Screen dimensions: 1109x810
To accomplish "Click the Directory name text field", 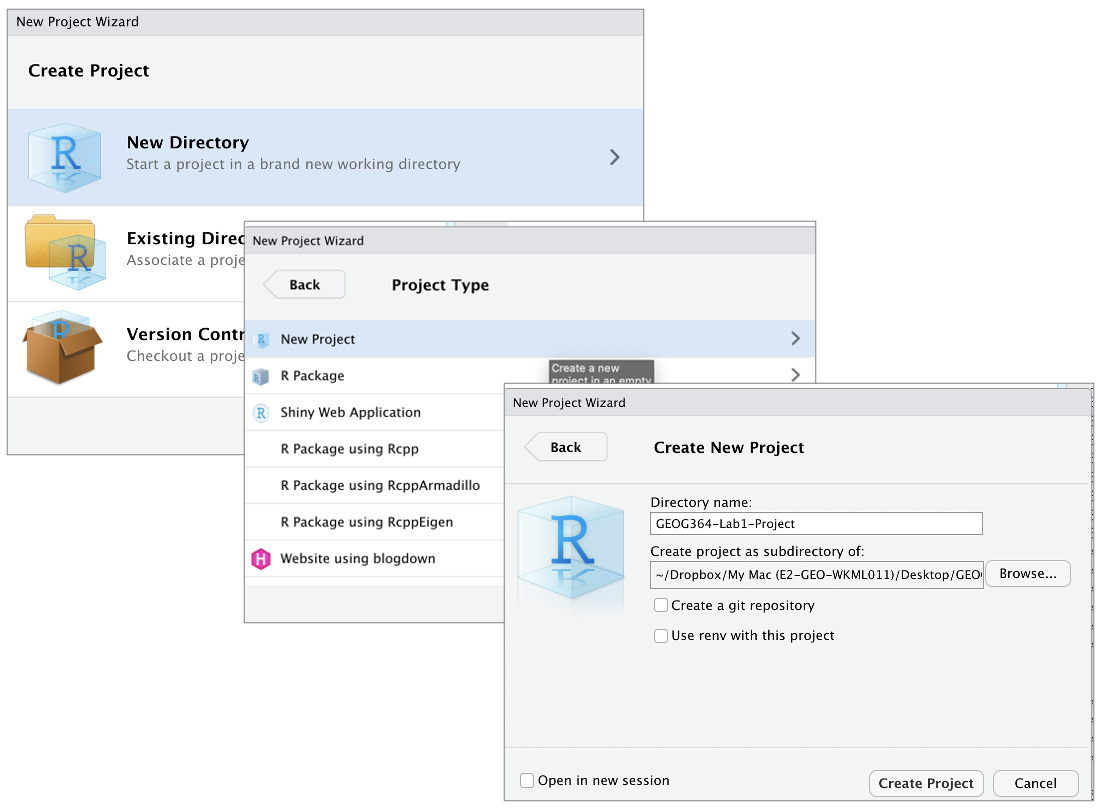I will tap(815, 524).
